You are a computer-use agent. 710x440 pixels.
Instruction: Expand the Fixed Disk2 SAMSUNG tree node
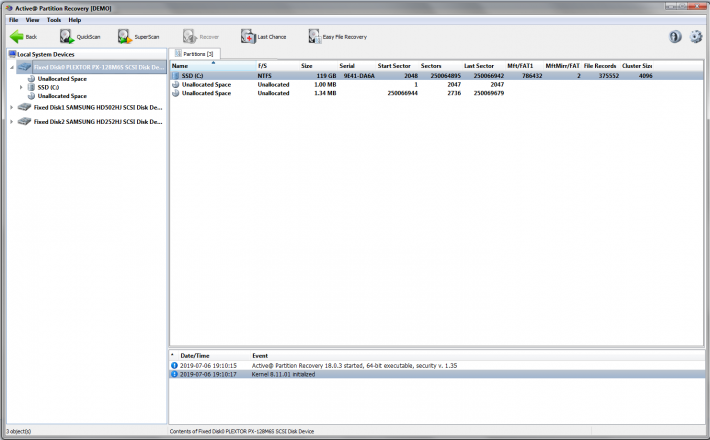coord(12,121)
